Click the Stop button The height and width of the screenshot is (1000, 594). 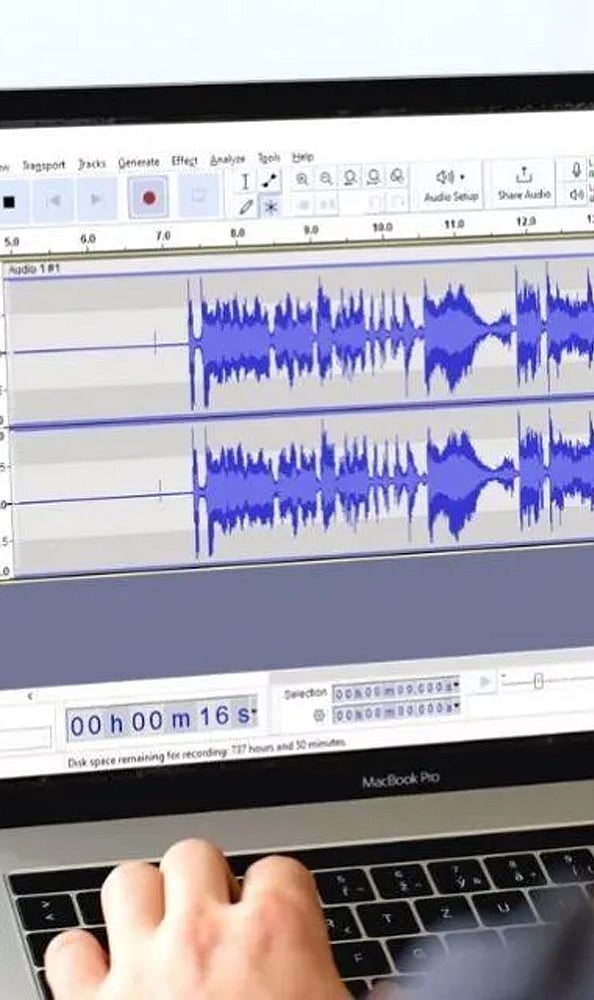(x=10, y=202)
